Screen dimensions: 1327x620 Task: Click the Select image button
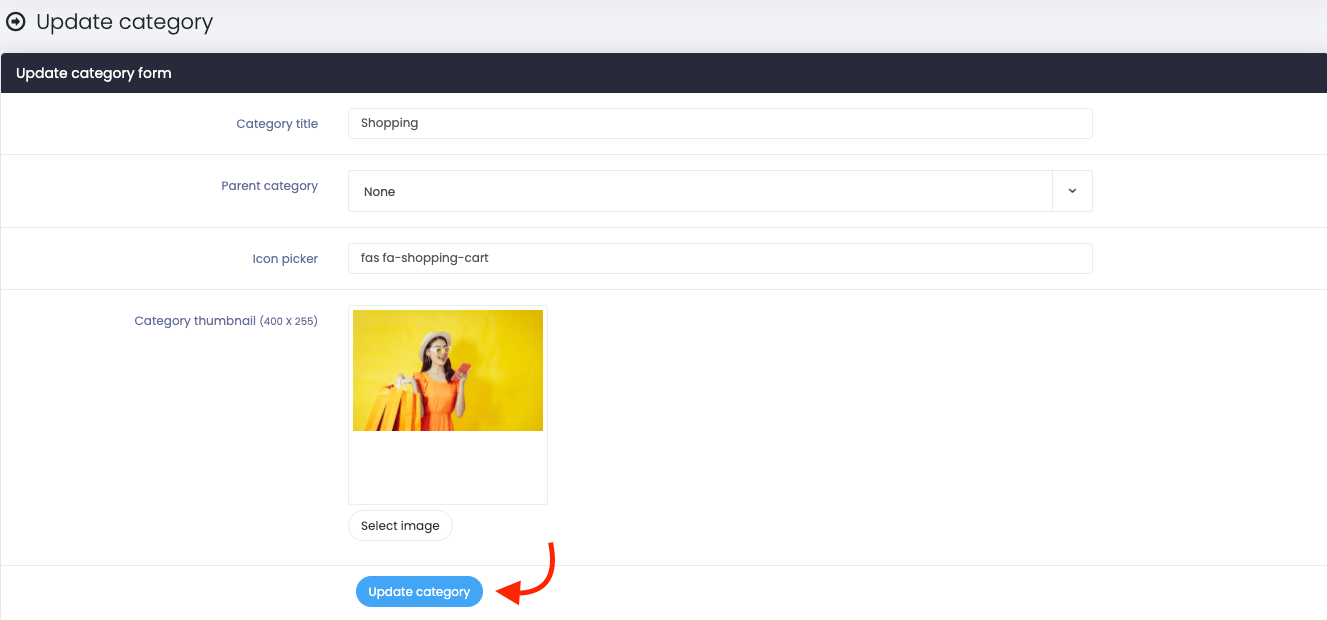pyautogui.click(x=400, y=526)
